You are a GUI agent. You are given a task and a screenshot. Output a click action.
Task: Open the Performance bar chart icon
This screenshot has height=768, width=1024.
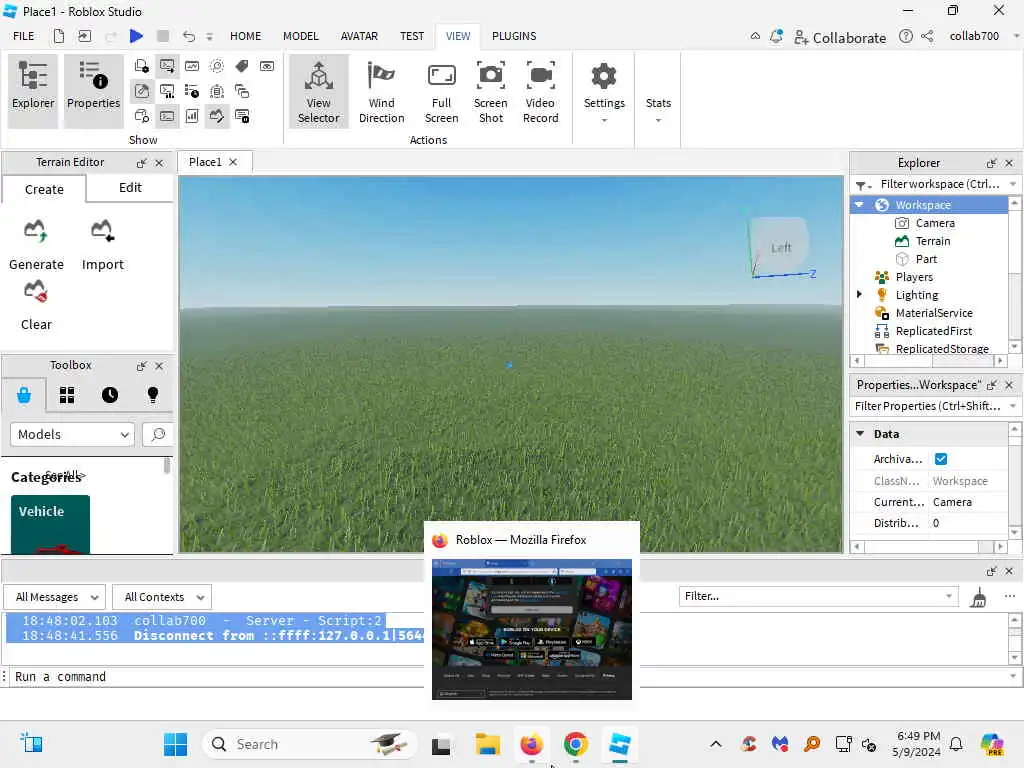[192, 116]
